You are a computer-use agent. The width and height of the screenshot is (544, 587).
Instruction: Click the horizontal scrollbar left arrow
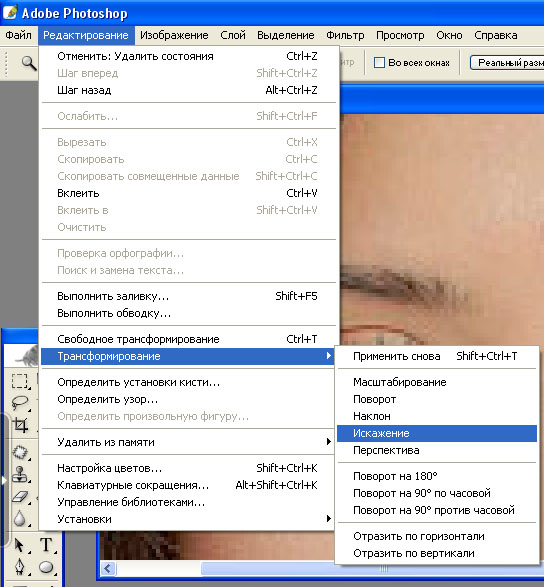(x=108, y=569)
